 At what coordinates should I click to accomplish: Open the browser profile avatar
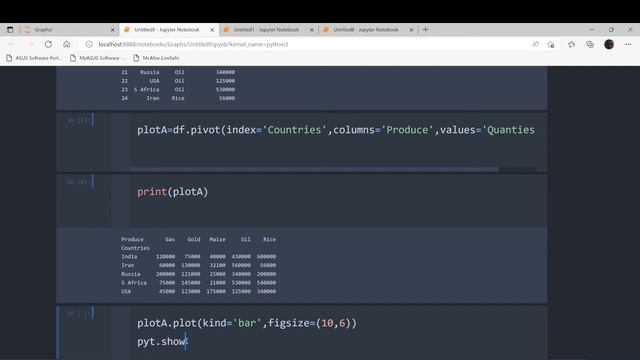609,44
